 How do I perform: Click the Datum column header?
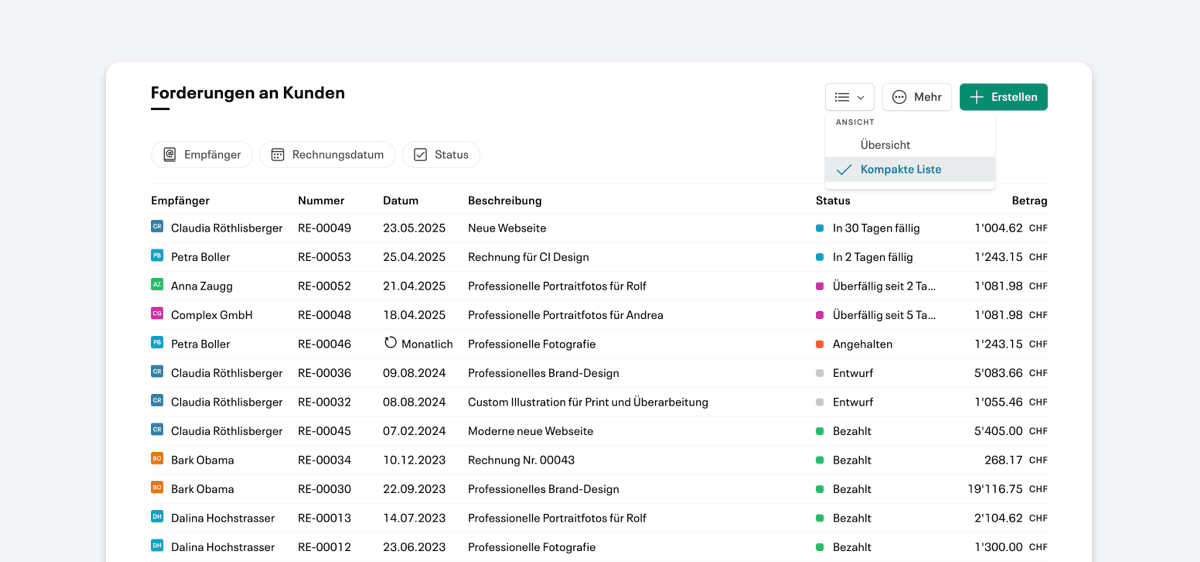[x=401, y=201]
